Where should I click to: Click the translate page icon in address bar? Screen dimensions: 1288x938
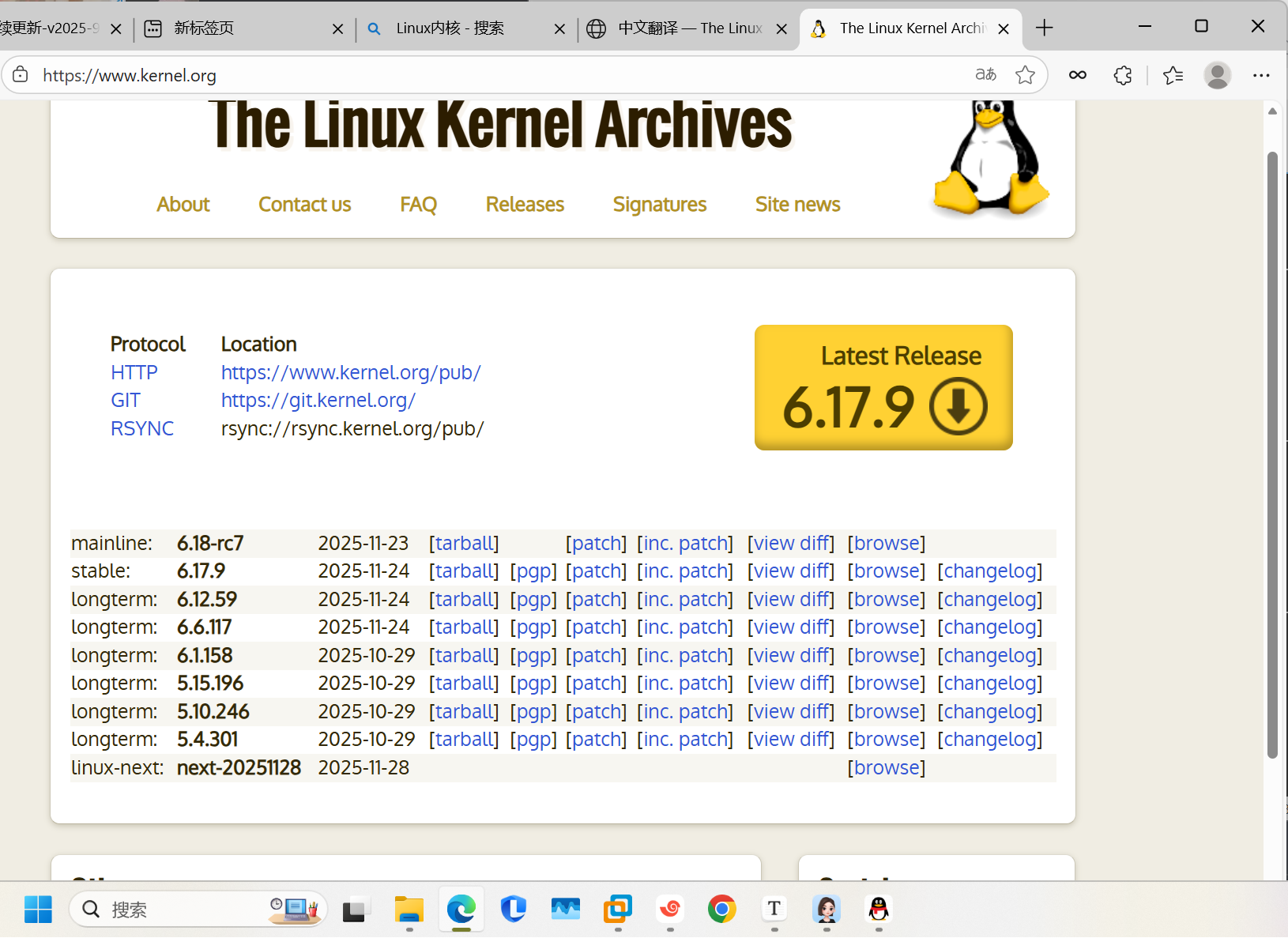pos(985,75)
